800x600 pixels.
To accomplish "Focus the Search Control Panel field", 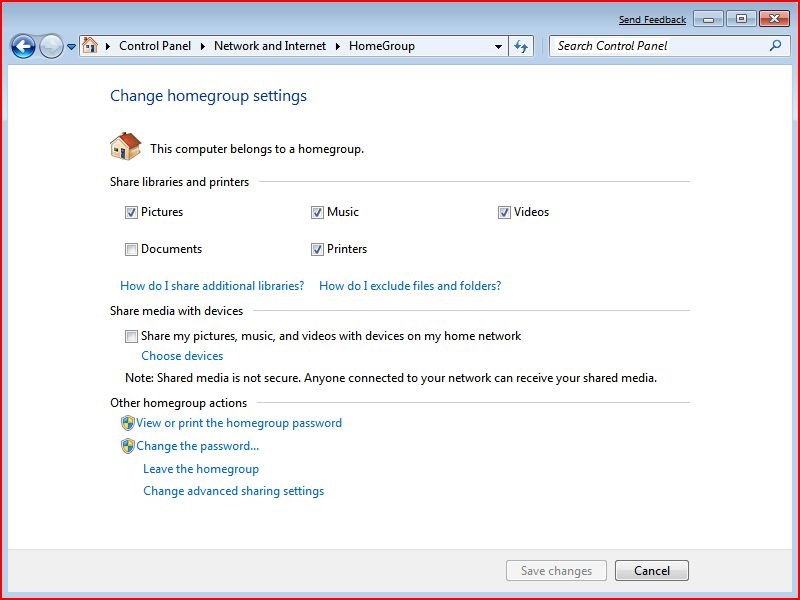I will click(662, 46).
